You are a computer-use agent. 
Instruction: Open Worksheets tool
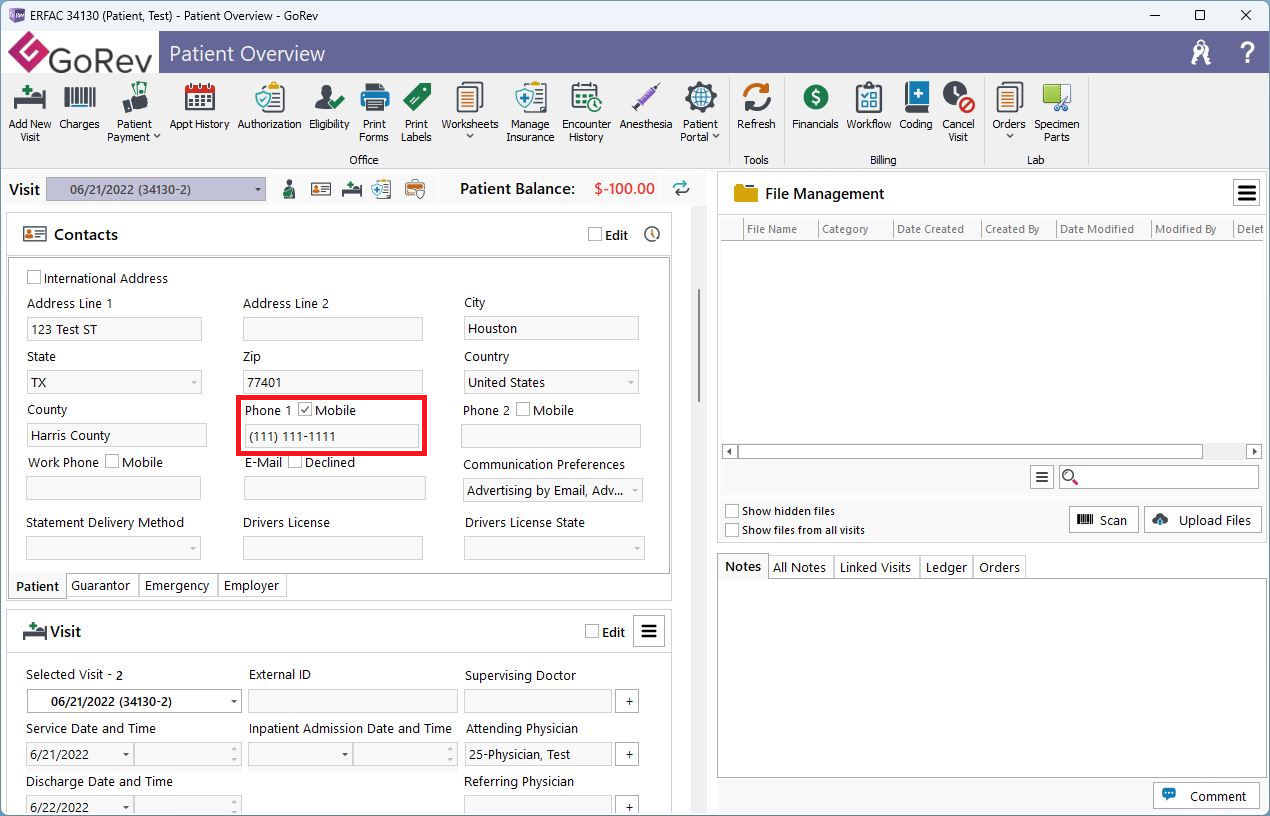coord(470,112)
